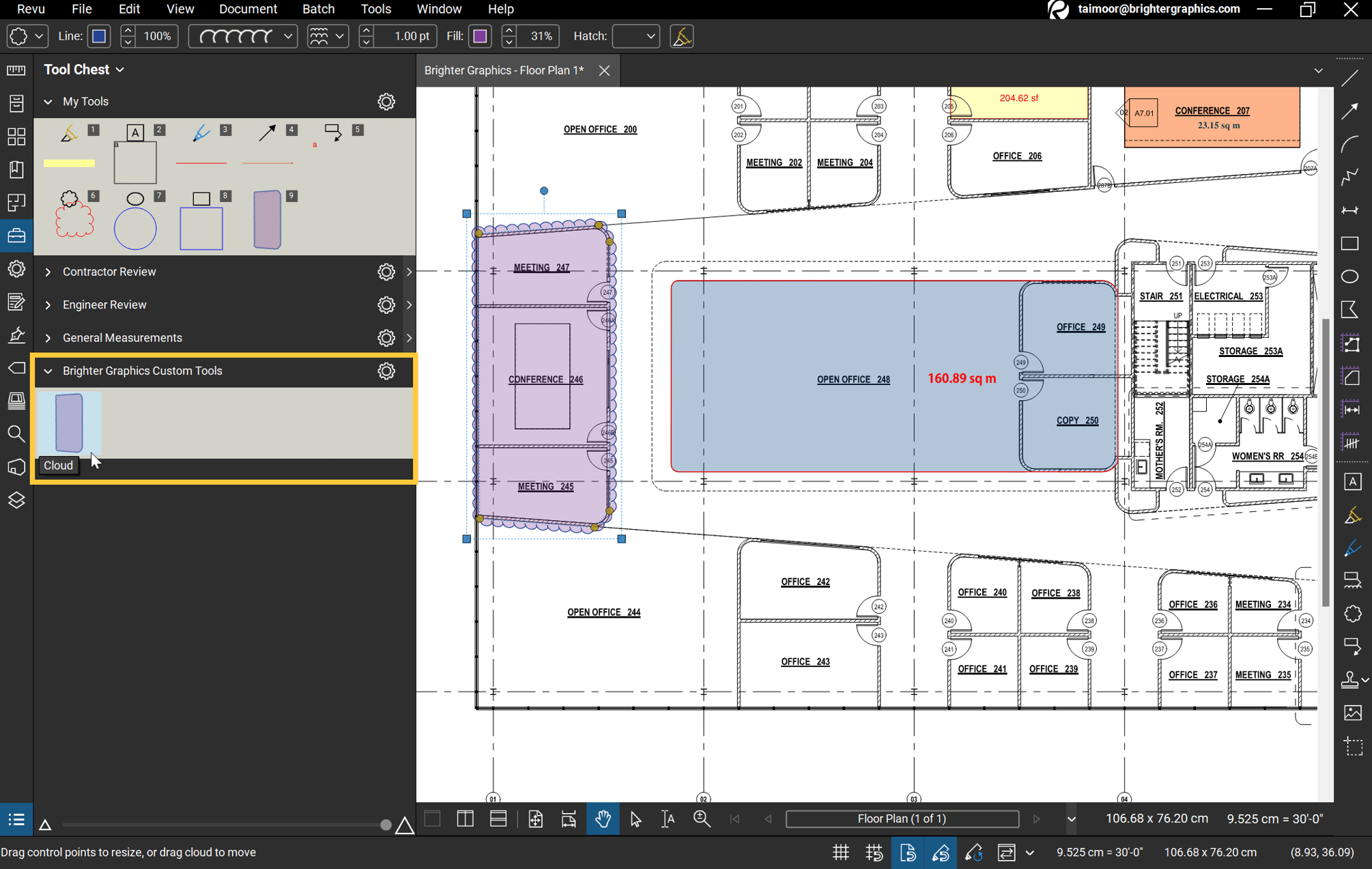
Task: Select the Pan tool in bottom toolbar
Action: (603, 818)
